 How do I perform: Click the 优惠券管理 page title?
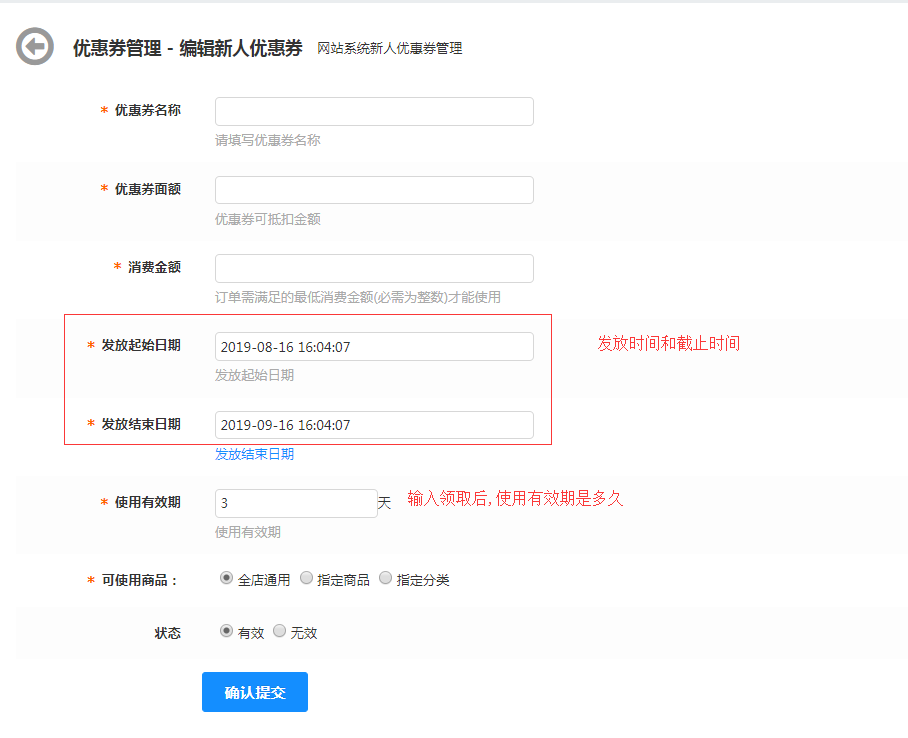click(x=187, y=48)
